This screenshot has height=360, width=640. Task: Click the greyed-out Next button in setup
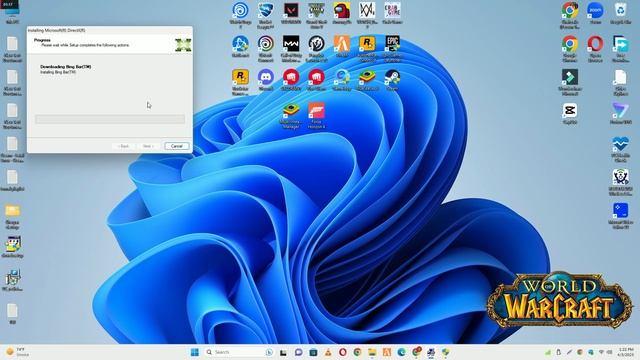click(x=148, y=146)
